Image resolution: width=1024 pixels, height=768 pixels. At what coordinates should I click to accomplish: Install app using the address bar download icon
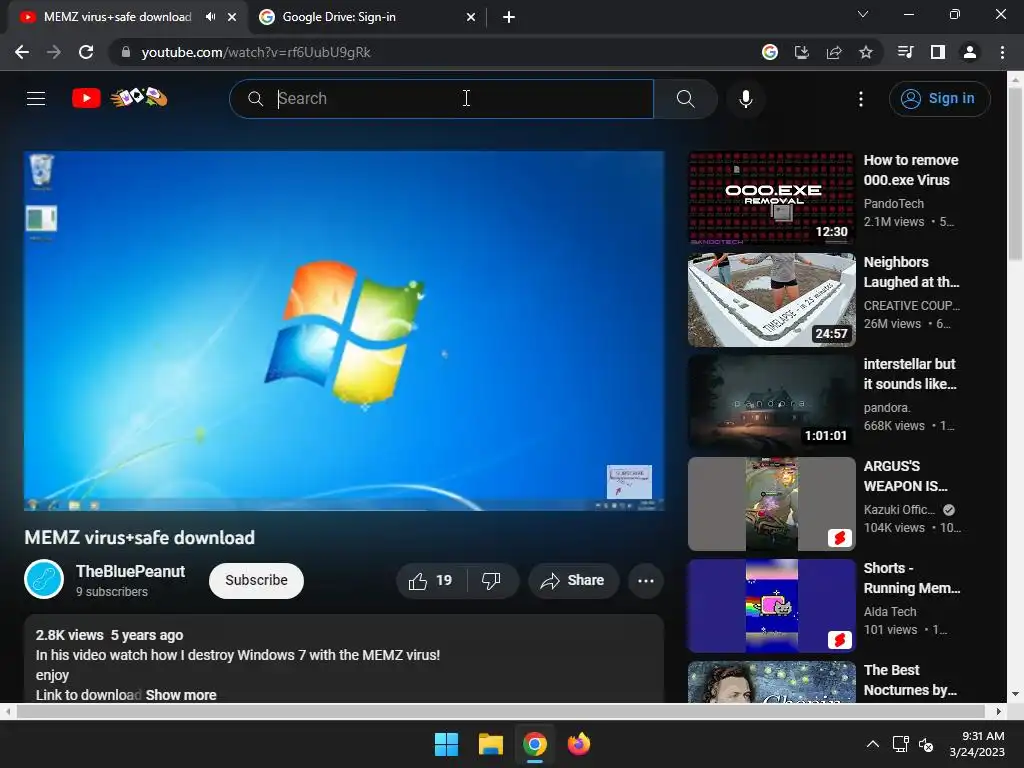pos(802,52)
